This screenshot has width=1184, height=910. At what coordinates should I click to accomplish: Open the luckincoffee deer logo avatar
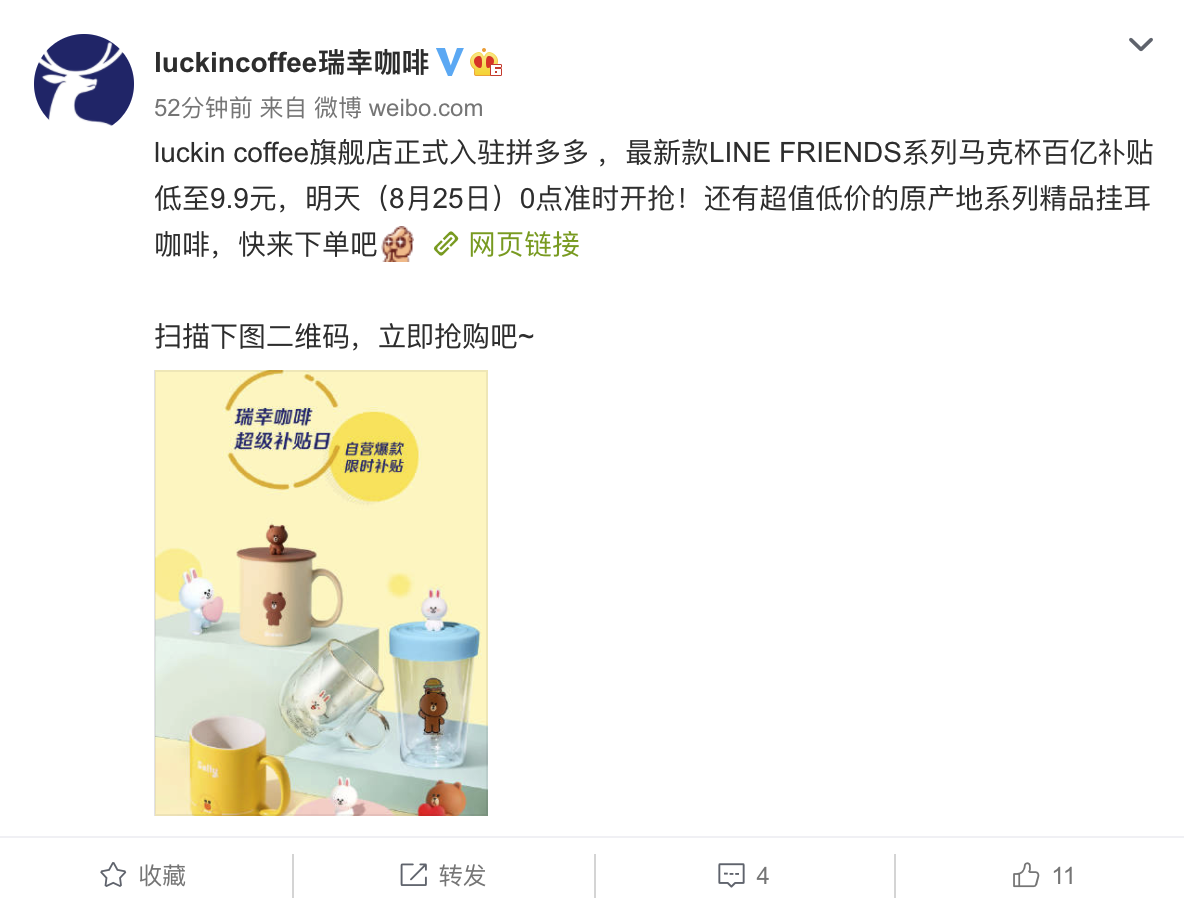pos(84,80)
